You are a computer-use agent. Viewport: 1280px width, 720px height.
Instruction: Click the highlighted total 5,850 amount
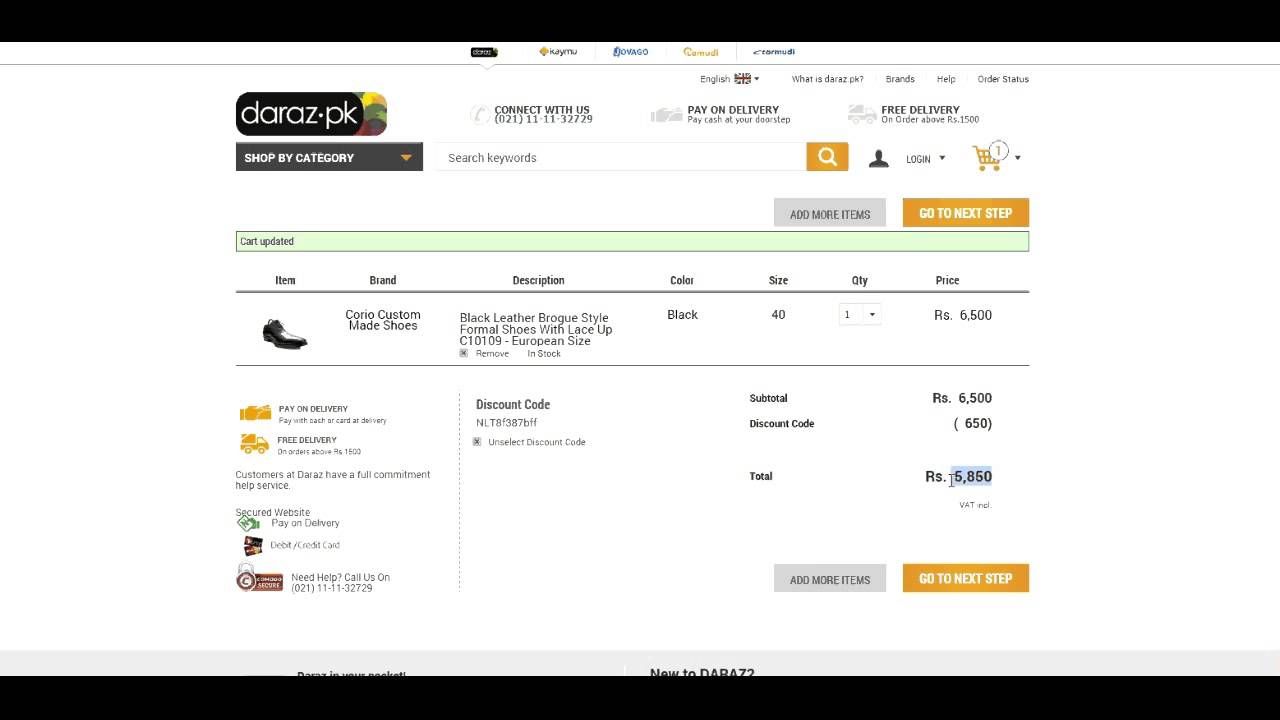972,476
